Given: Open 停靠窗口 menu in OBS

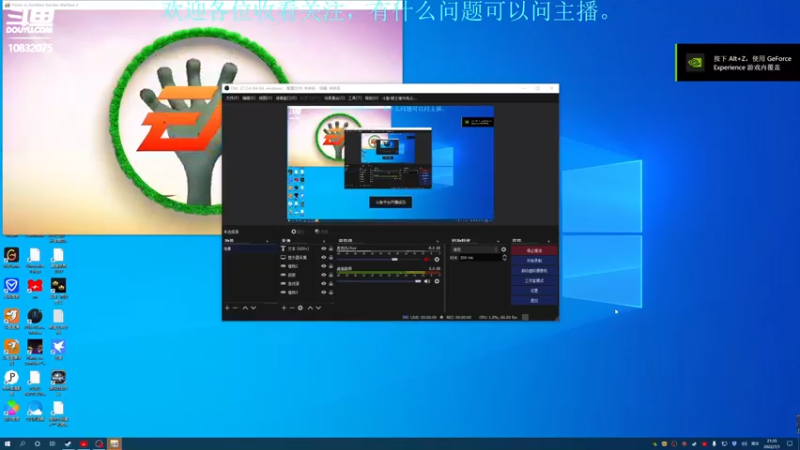Looking at the screenshot, I should (x=286, y=98).
